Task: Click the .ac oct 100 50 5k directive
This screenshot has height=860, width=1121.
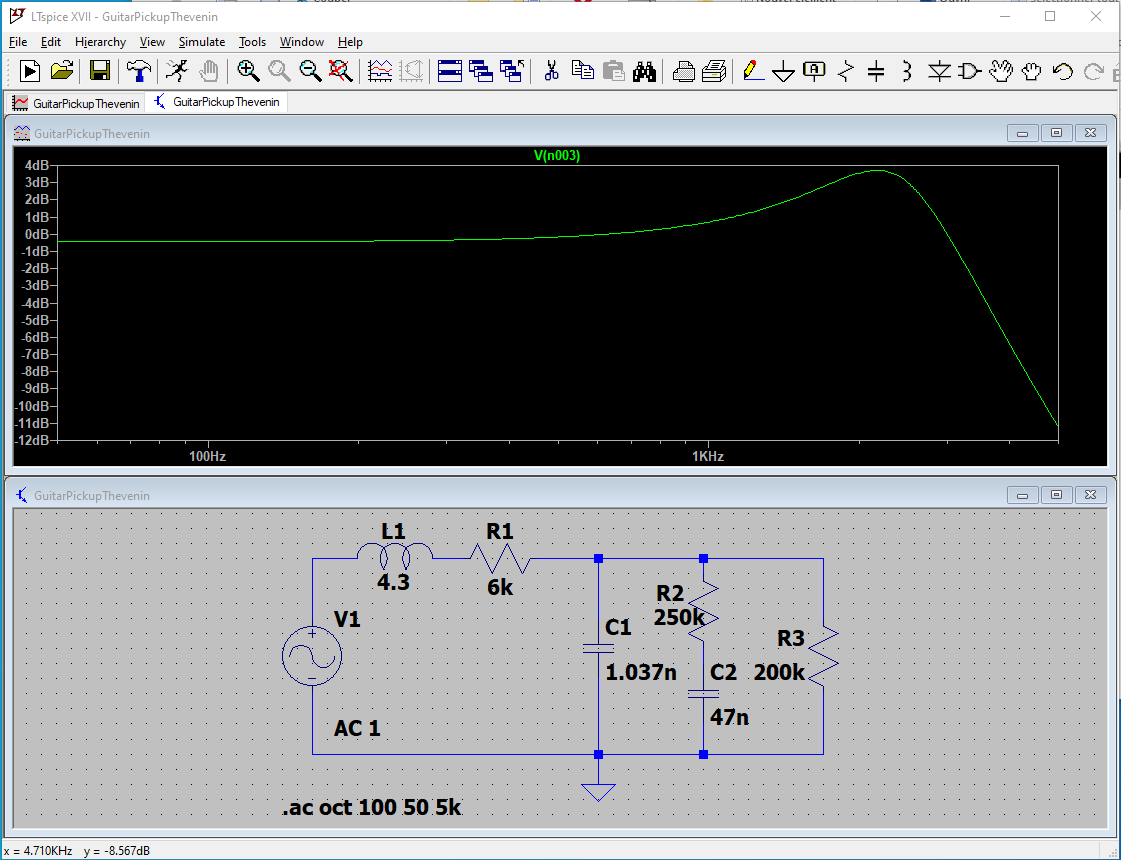Action: [x=371, y=807]
